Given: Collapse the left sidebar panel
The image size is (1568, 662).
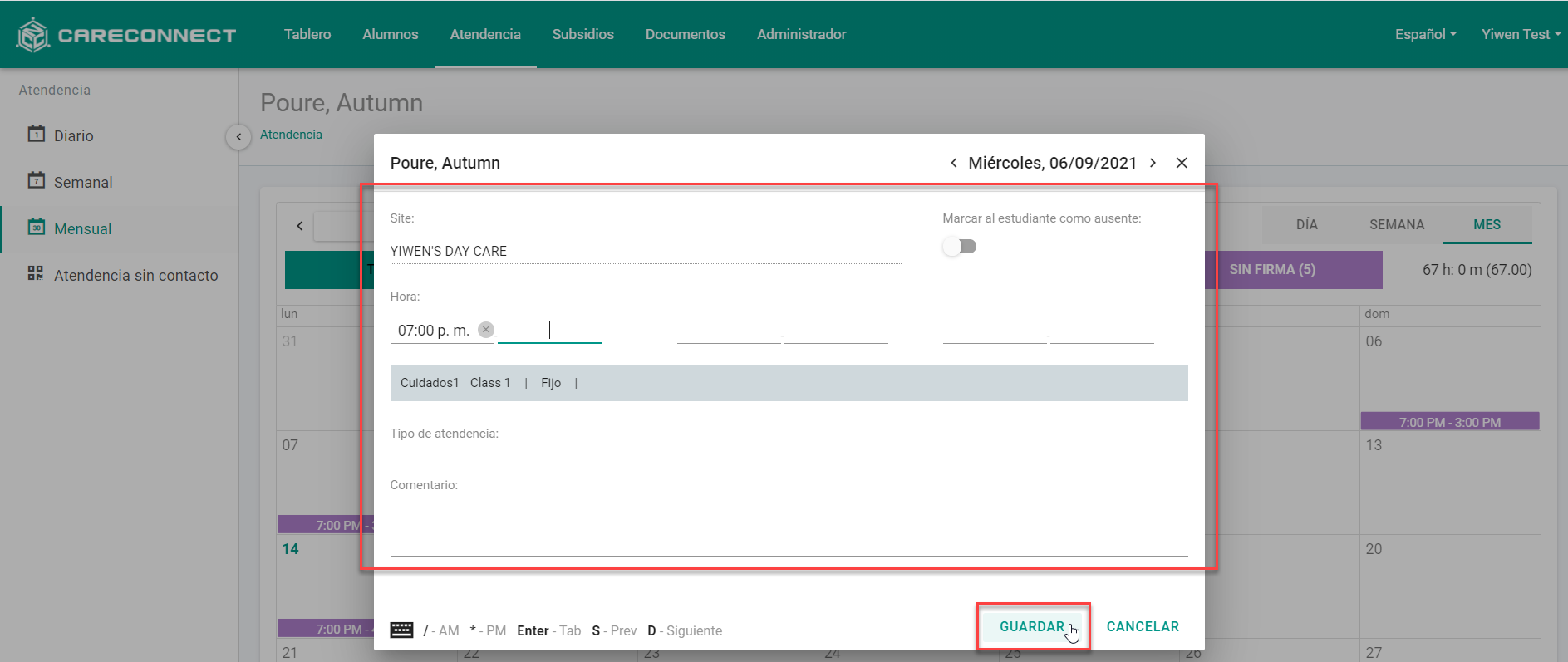Looking at the screenshot, I should (x=238, y=136).
